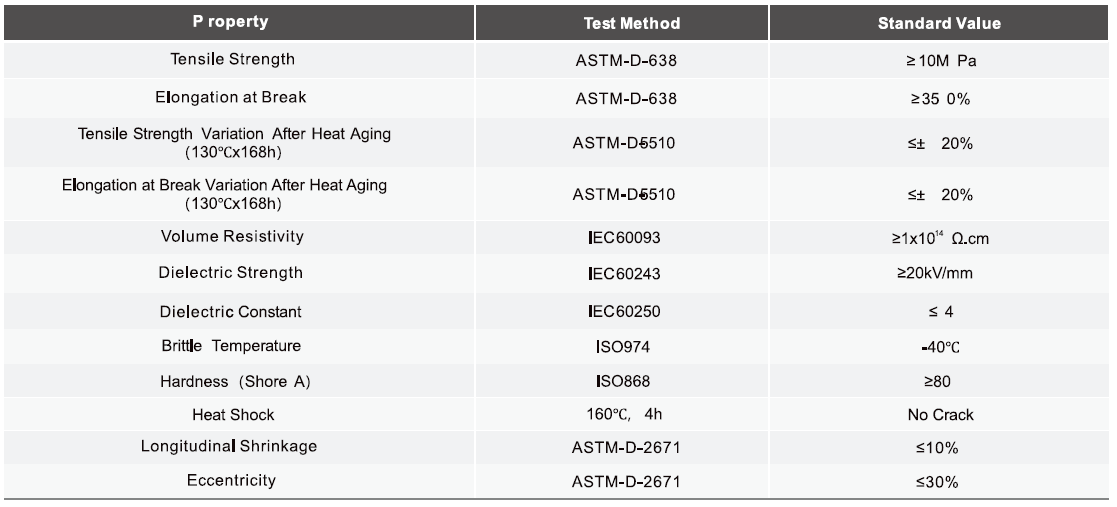Click the Eccentricity property cell
Image resolution: width=1117 pixels, height=507 pixels.
pyautogui.click(x=232, y=481)
